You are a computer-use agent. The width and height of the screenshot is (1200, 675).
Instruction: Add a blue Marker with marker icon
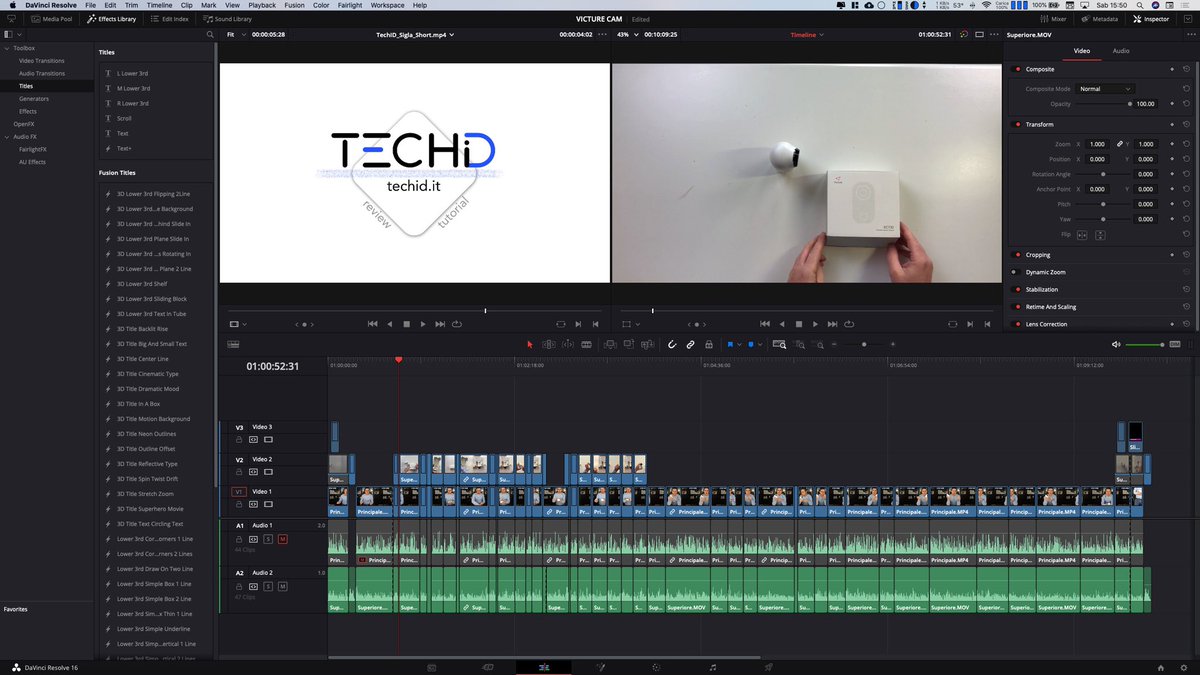(751, 344)
